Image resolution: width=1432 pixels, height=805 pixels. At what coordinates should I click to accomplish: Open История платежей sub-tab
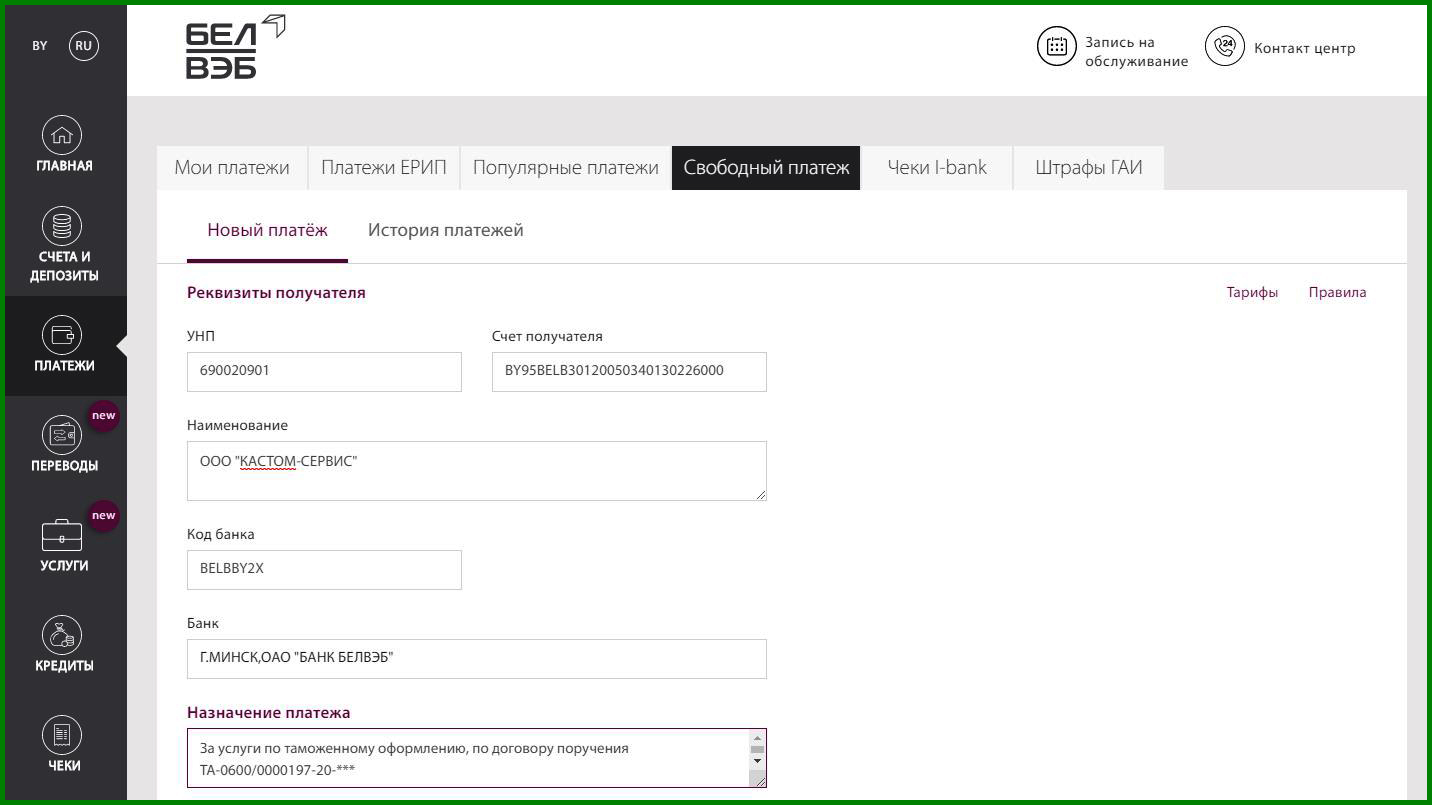point(445,230)
